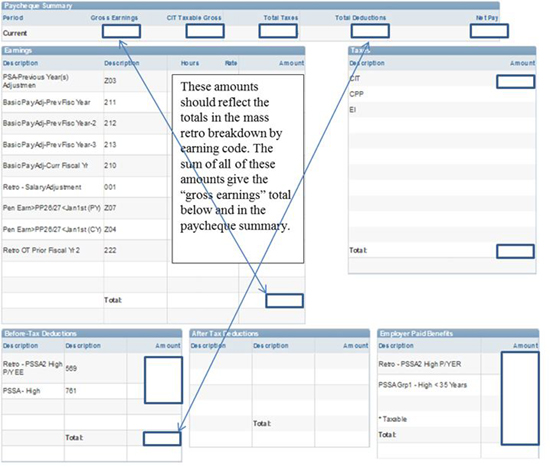Click earning code 212
This screenshot has width=550, height=467.
coord(110,123)
